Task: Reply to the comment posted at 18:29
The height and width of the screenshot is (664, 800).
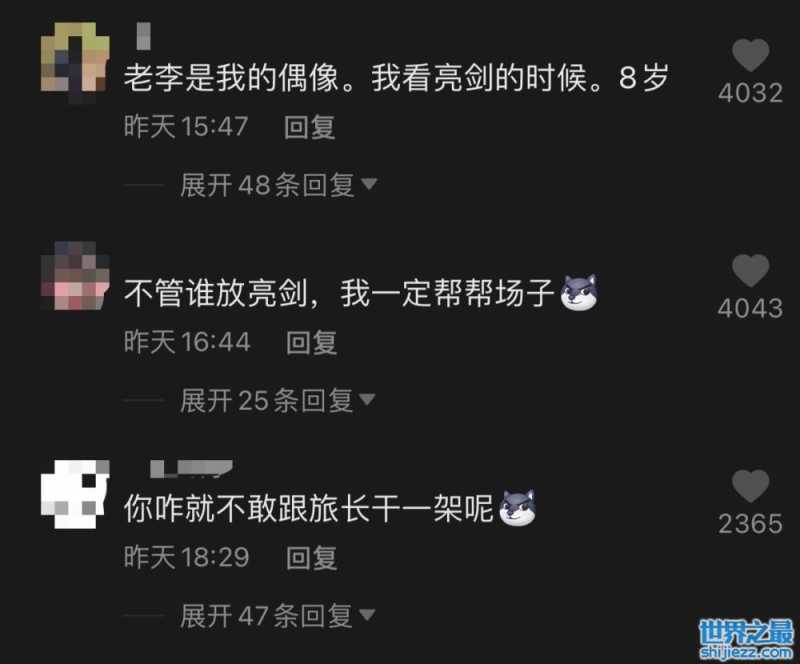Action: point(311,557)
